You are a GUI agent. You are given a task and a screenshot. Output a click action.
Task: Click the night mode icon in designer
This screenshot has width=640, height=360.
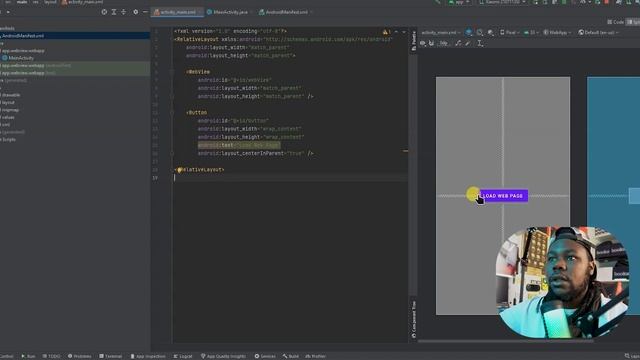(x=490, y=33)
